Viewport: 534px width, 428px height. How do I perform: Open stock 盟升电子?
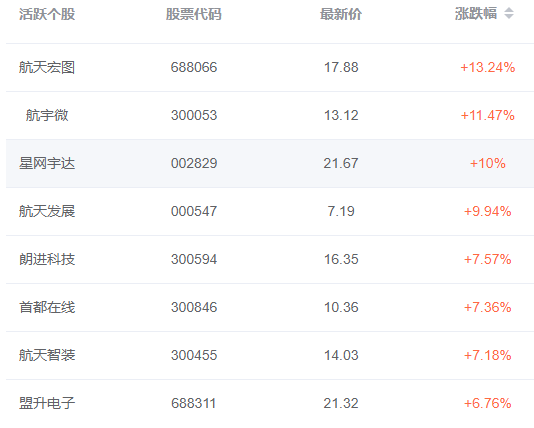(47, 403)
